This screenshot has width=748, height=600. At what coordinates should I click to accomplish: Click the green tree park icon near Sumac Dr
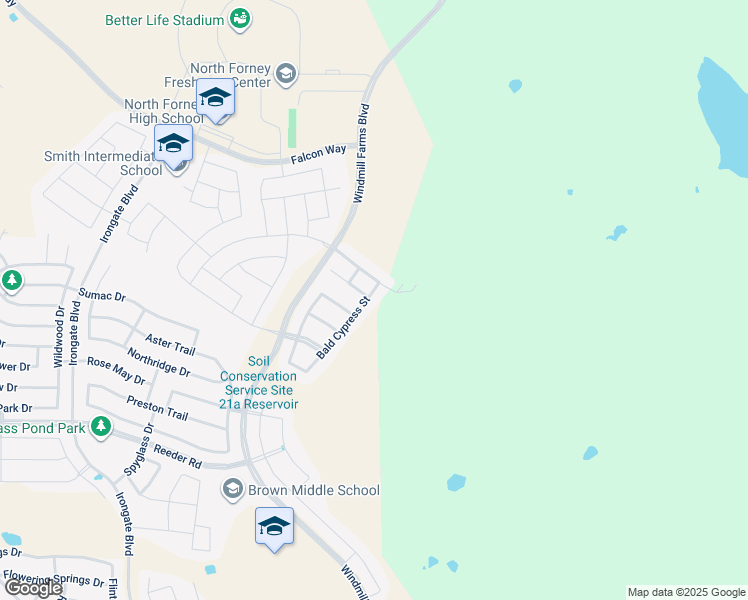[x=12, y=280]
